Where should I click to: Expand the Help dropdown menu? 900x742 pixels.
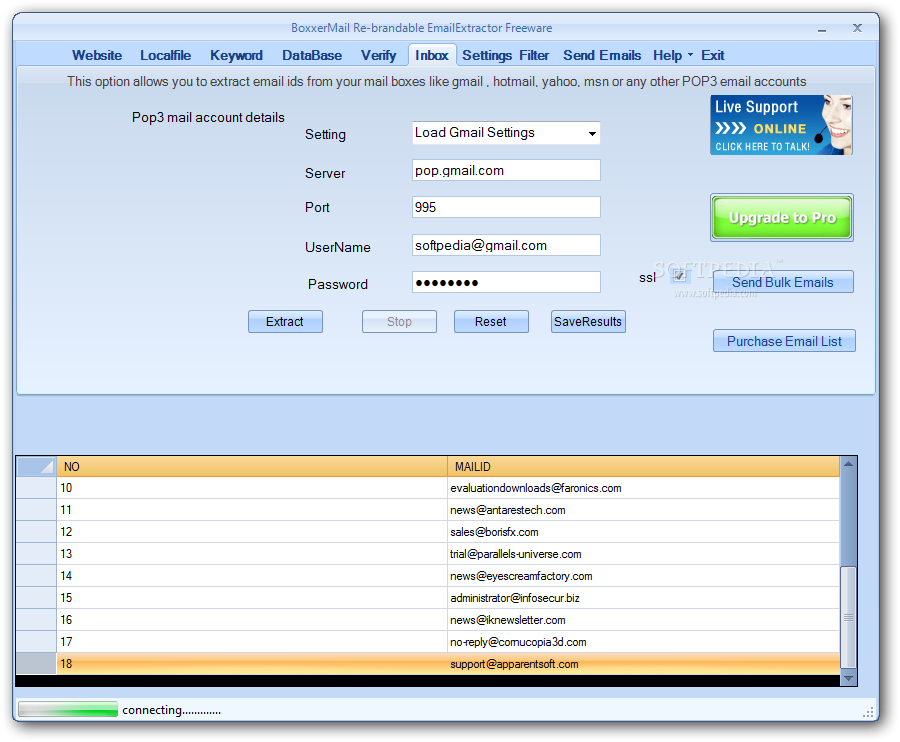coord(673,56)
